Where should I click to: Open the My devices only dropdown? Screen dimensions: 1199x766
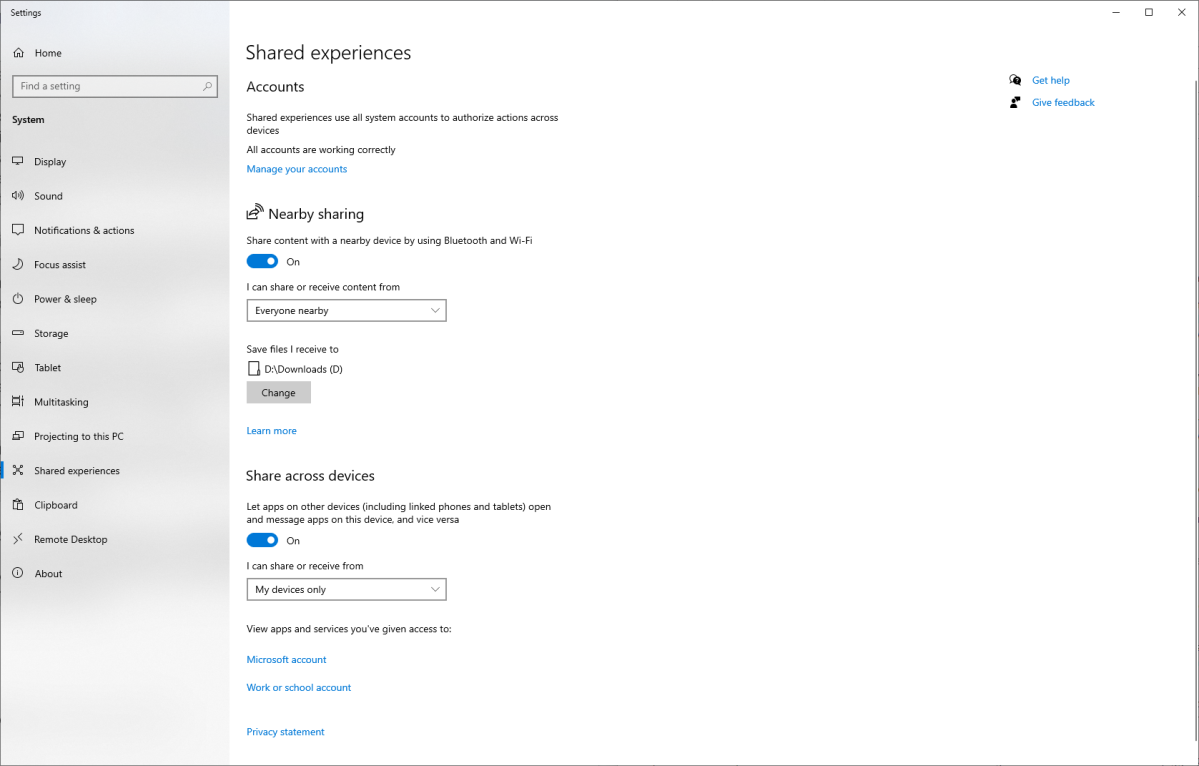click(346, 589)
